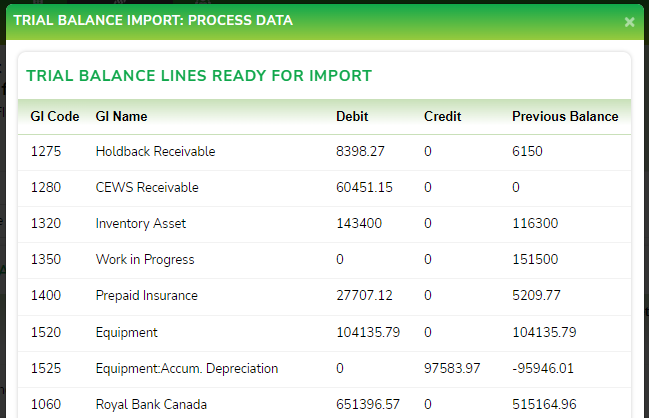
Task: Click Equipment debit value 104135.79
Action: pyautogui.click(x=368, y=332)
